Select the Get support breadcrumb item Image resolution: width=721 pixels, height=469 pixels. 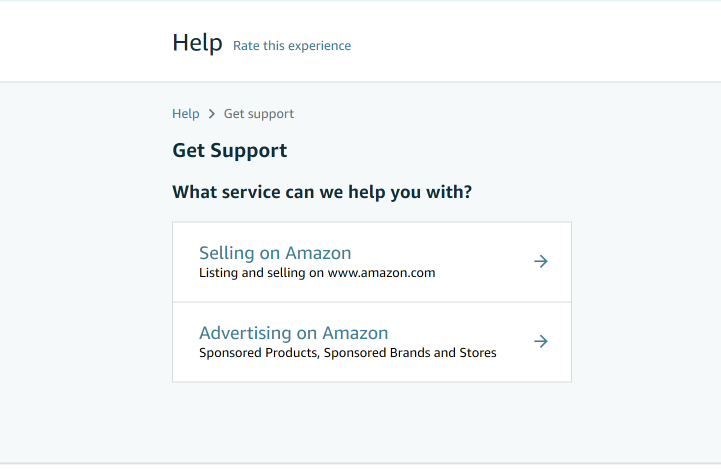(259, 114)
